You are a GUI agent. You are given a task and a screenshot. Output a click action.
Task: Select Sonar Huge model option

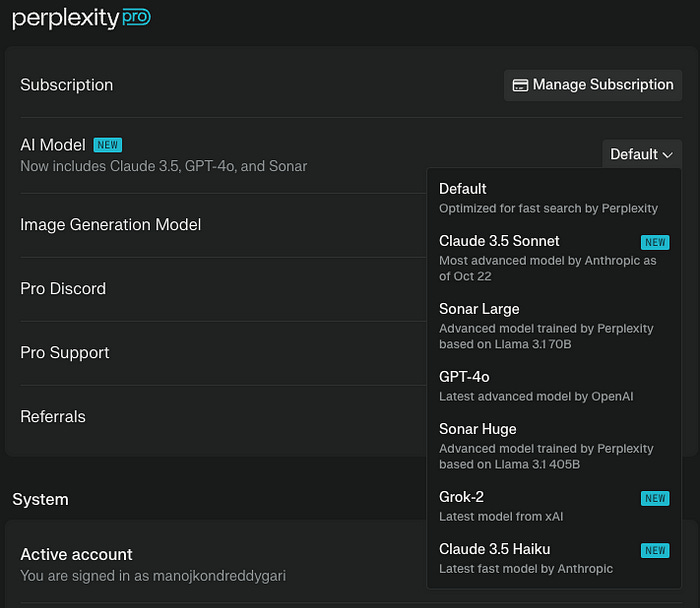pyautogui.click(x=554, y=446)
